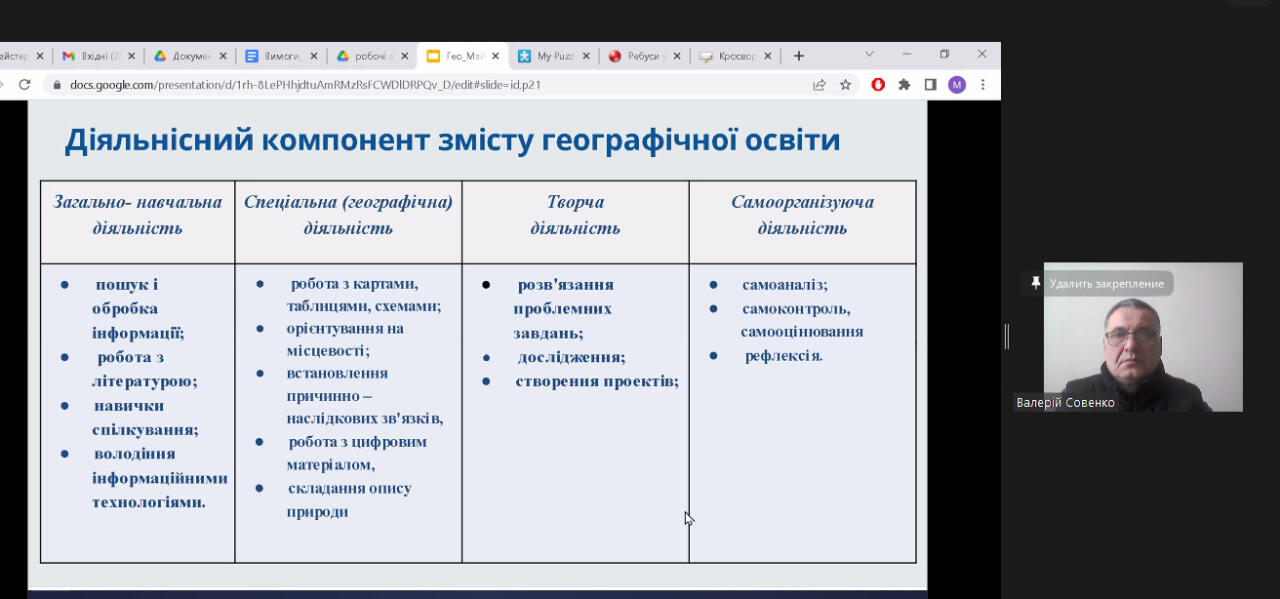Click розв'язання проблемних завдань bullet
Screen dimensions: 1280x599
[564, 309]
